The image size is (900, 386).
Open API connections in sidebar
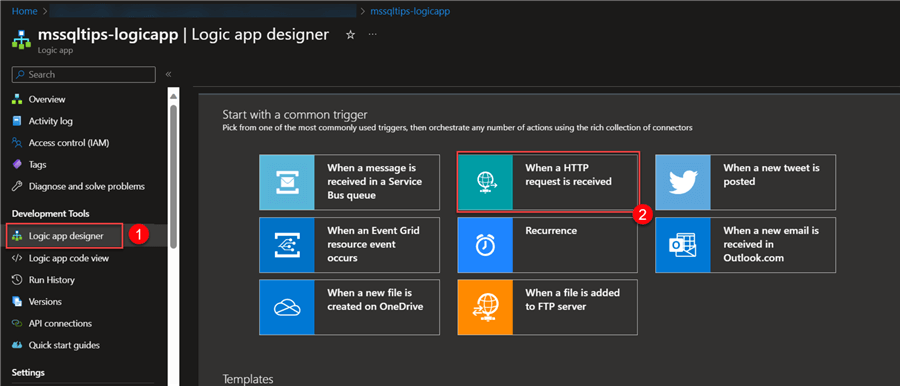click(x=60, y=323)
